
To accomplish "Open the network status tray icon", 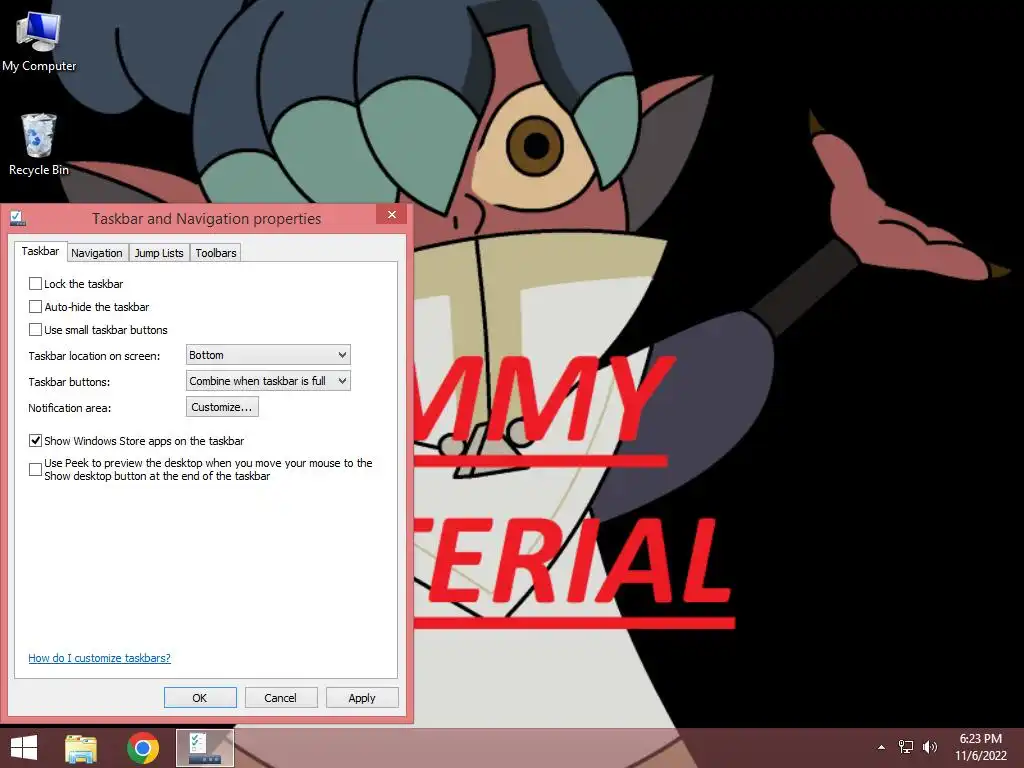I will point(906,746).
